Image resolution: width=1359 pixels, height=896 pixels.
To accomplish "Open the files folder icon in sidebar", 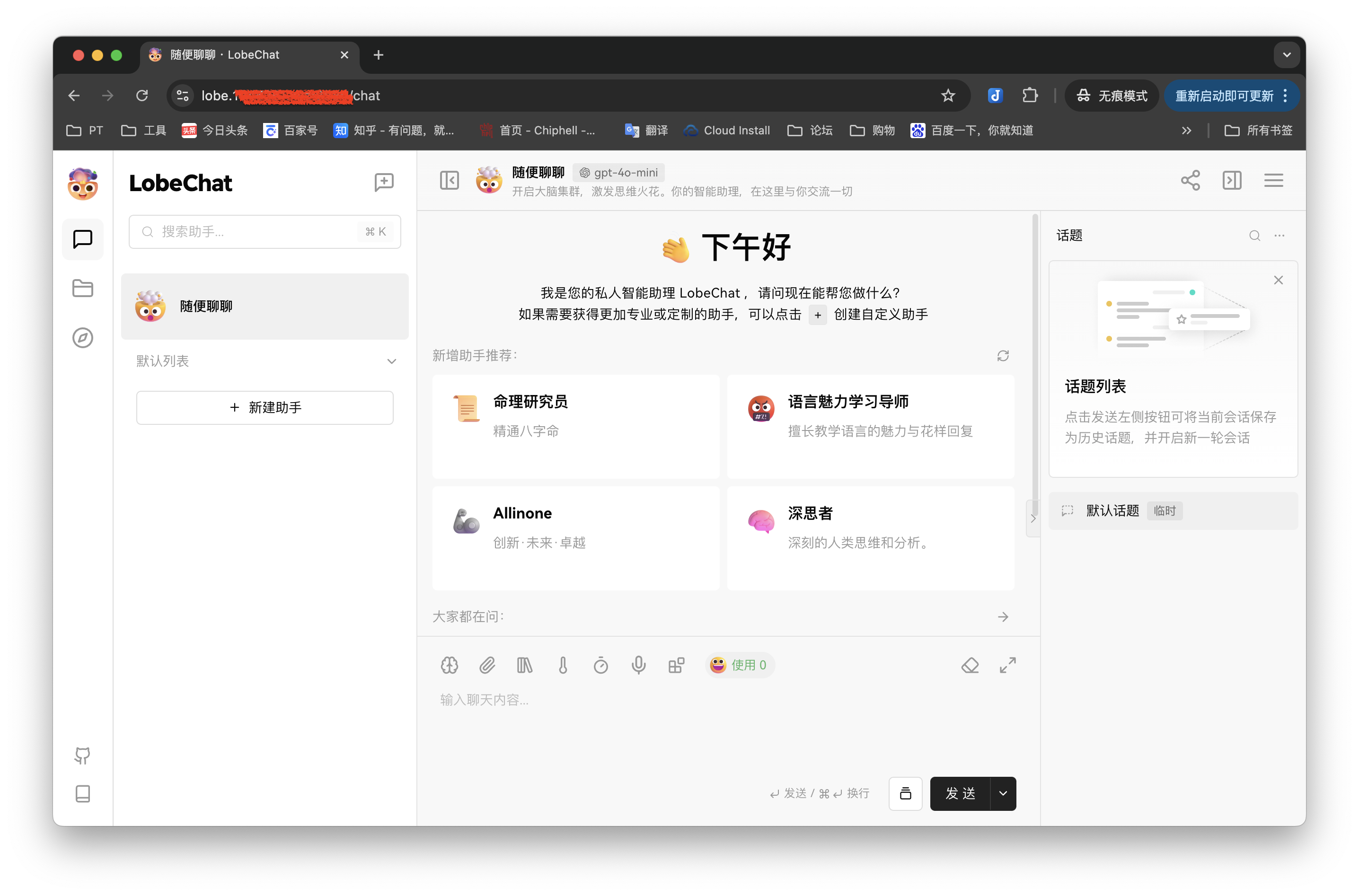I will pos(83,288).
